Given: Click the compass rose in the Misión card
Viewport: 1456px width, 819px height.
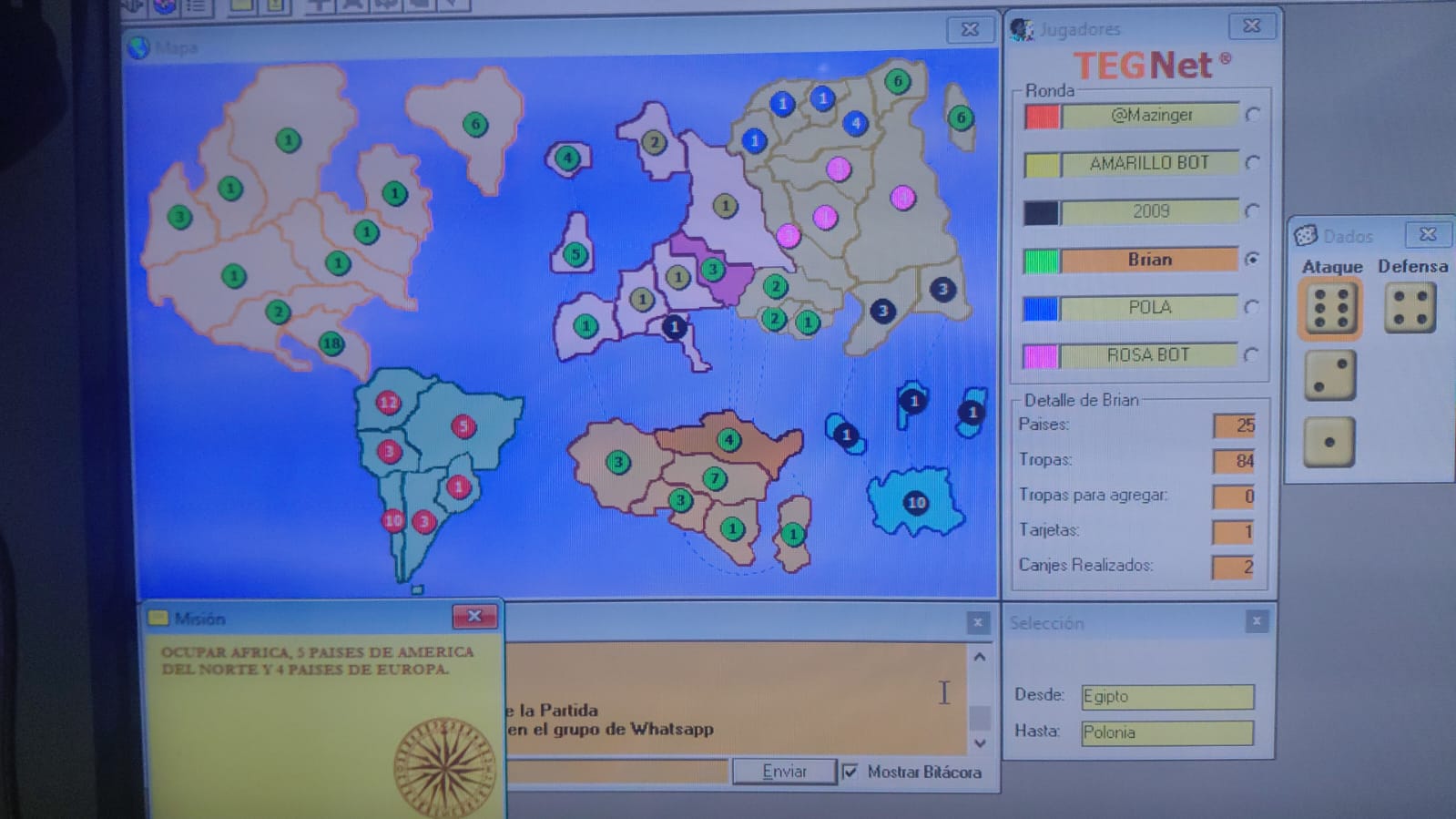Looking at the screenshot, I should click(x=443, y=765).
